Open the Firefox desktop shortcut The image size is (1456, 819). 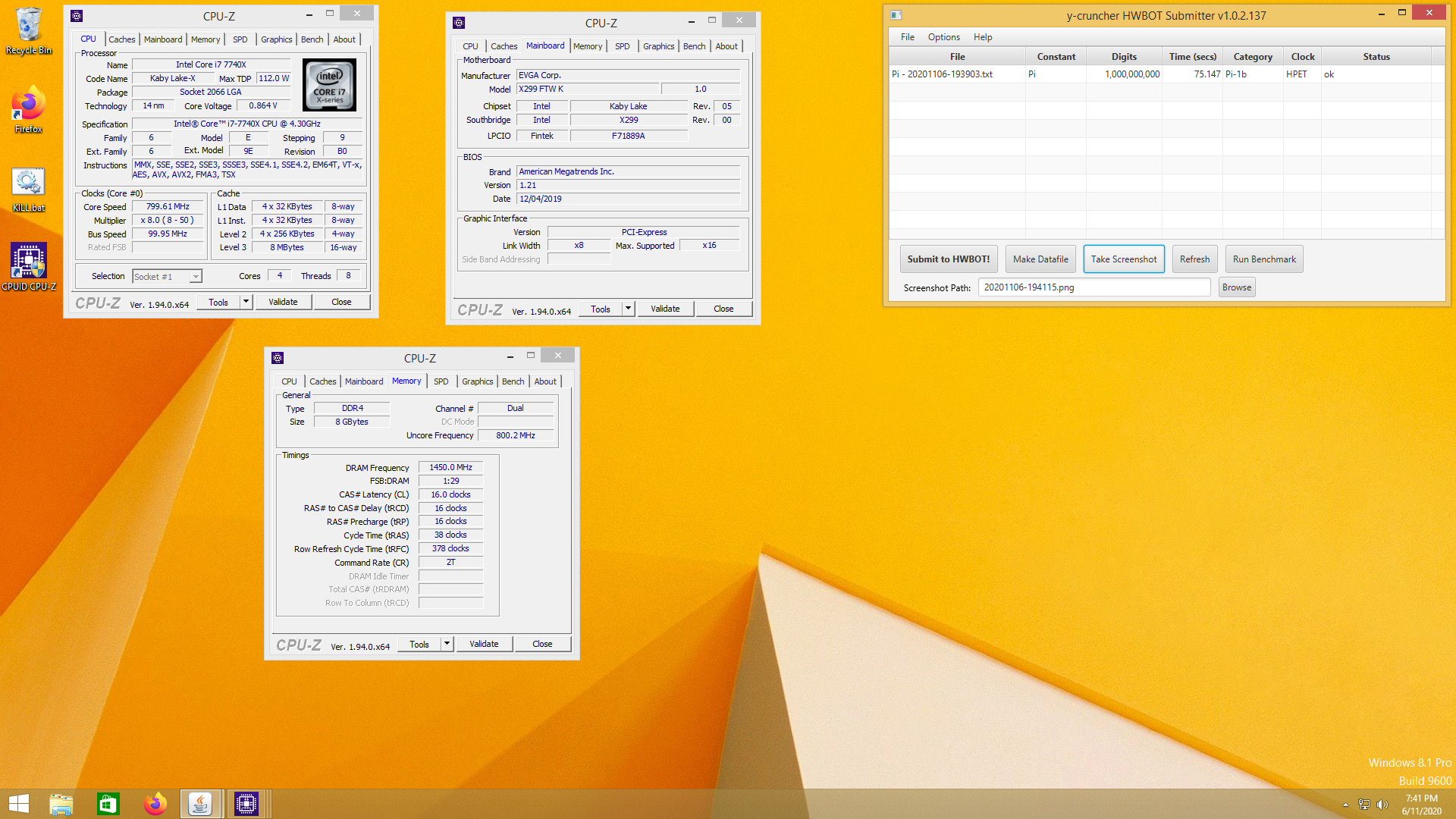[x=28, y=111]
